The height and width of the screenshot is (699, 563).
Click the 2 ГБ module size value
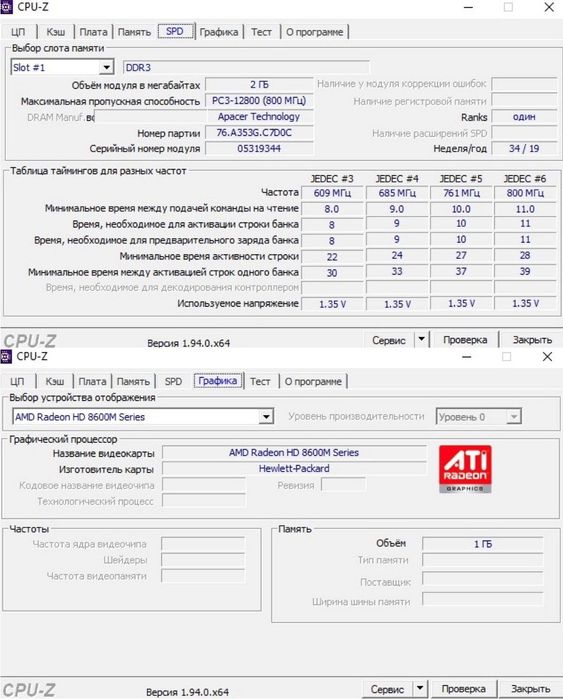point(259,84)
